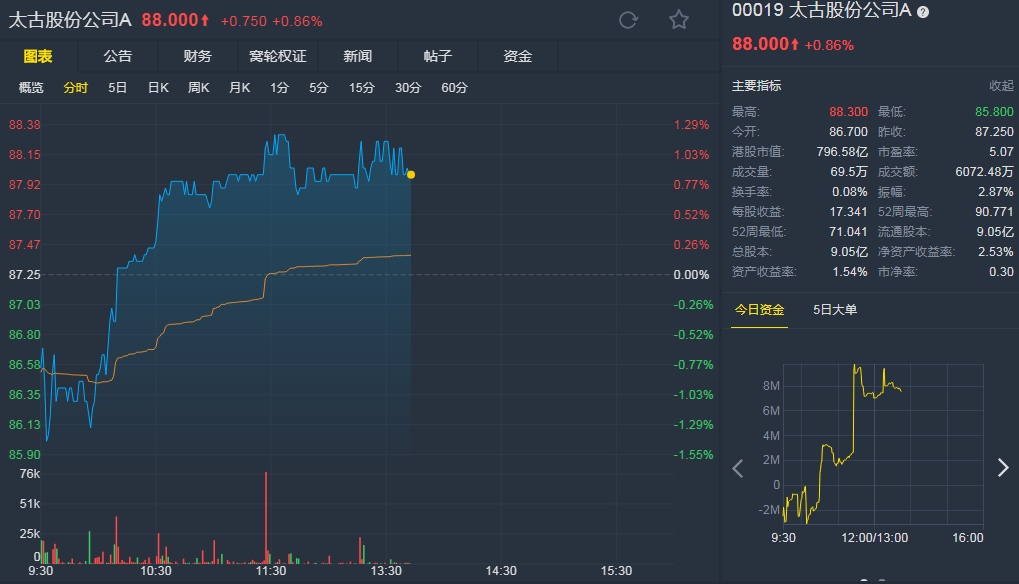Advance to the next capital flow chart

tap(1003, 468)
